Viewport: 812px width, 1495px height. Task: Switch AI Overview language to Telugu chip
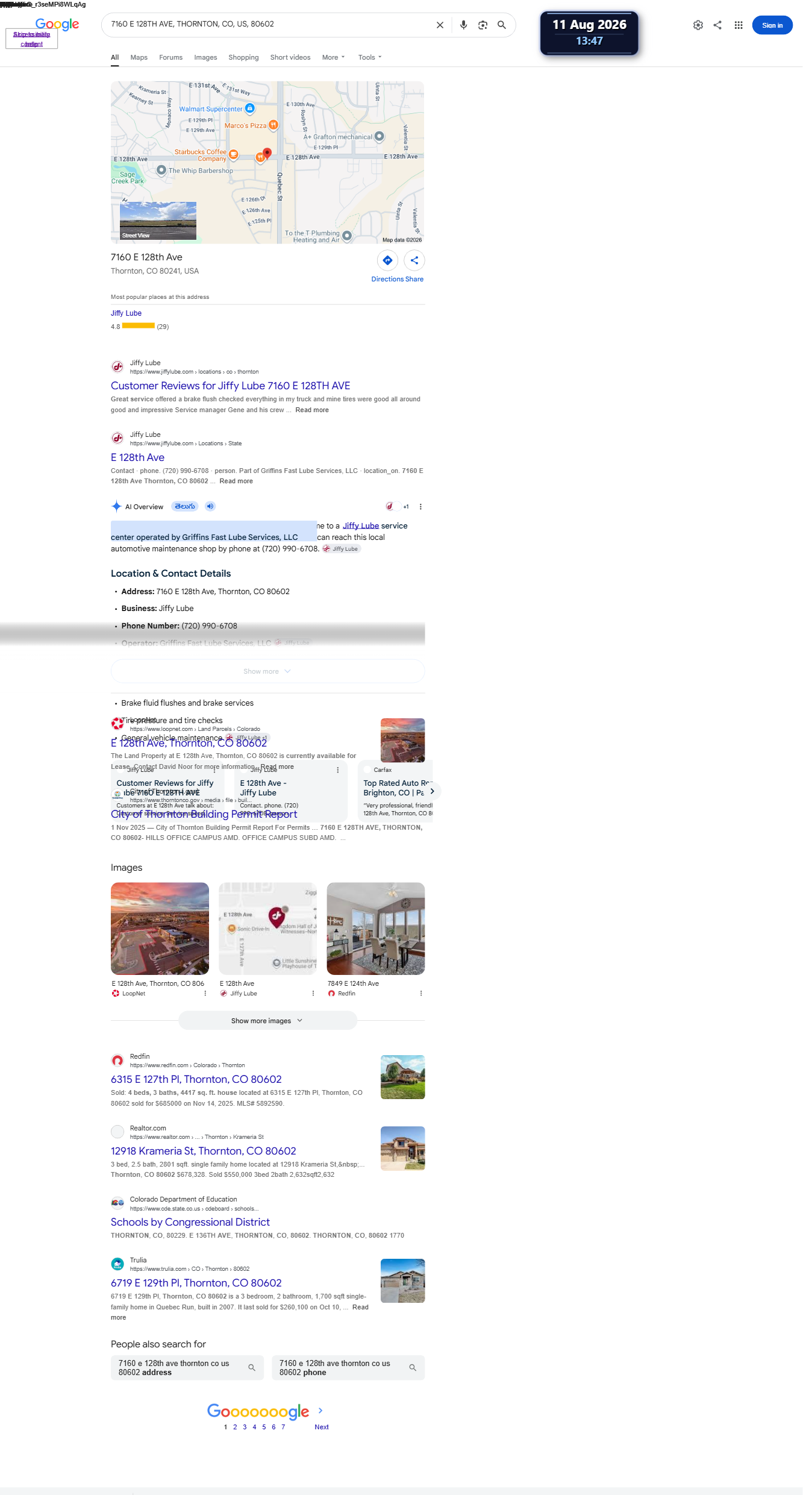(185, 506)
